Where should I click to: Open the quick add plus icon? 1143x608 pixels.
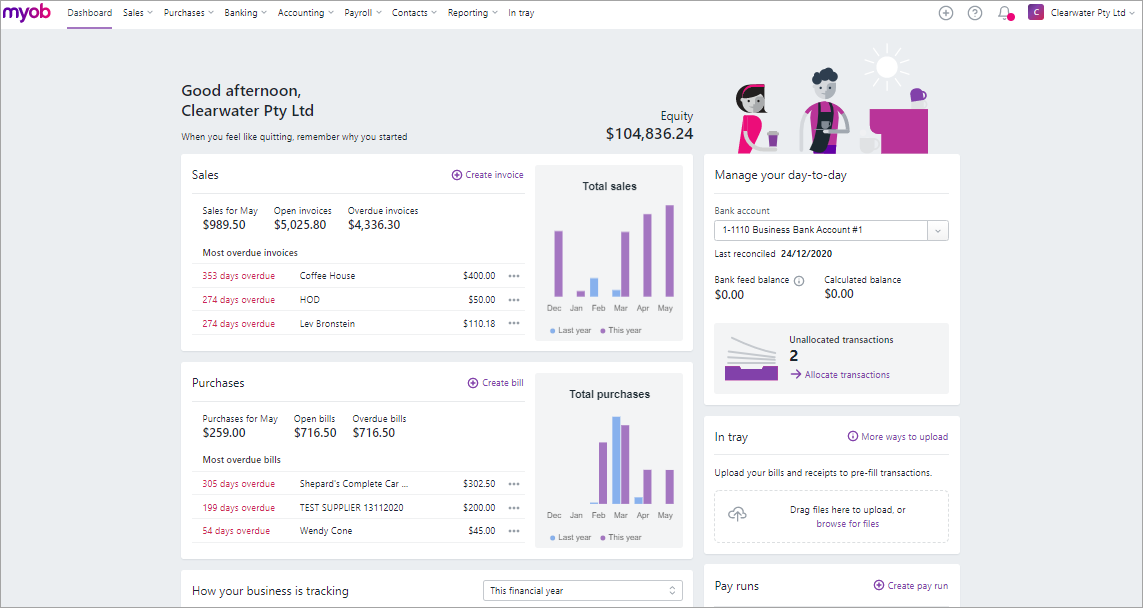click(945, 13)
